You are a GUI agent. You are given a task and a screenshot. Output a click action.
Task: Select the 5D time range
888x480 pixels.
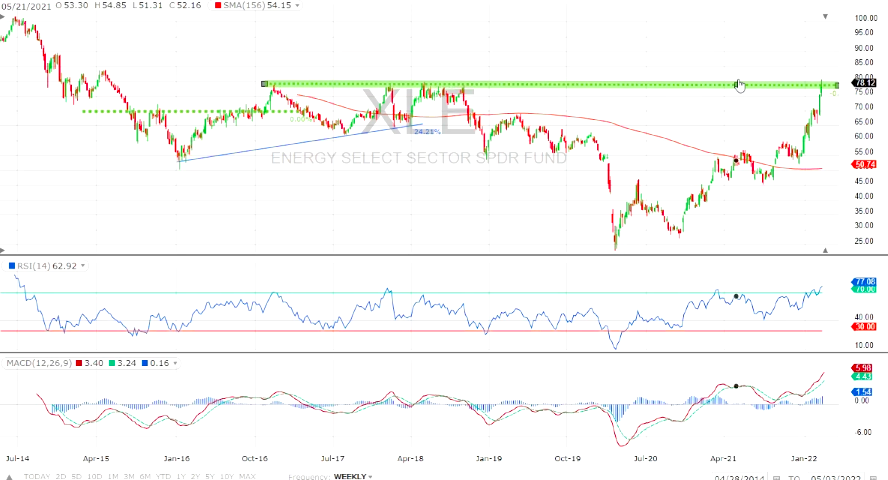(76, 477)
